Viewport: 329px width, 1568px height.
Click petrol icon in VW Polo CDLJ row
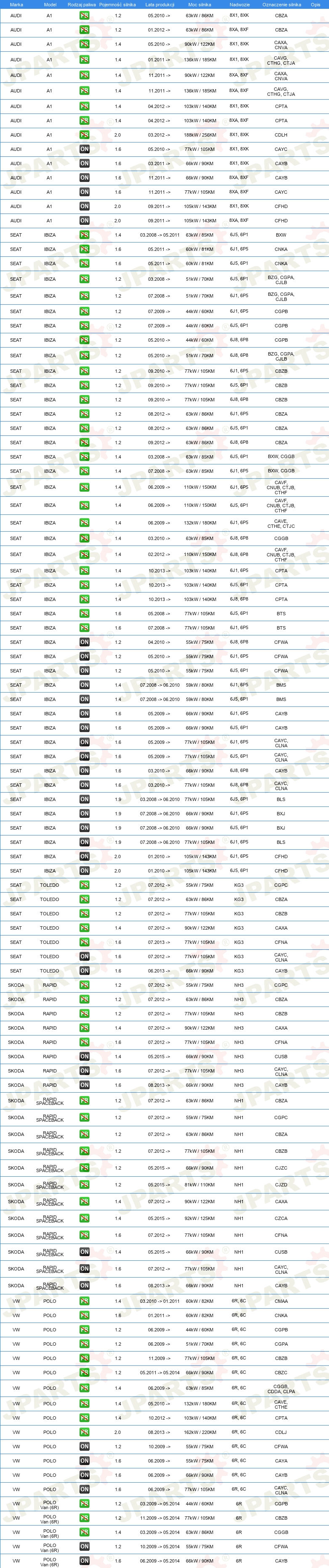tap(84, 1432)
